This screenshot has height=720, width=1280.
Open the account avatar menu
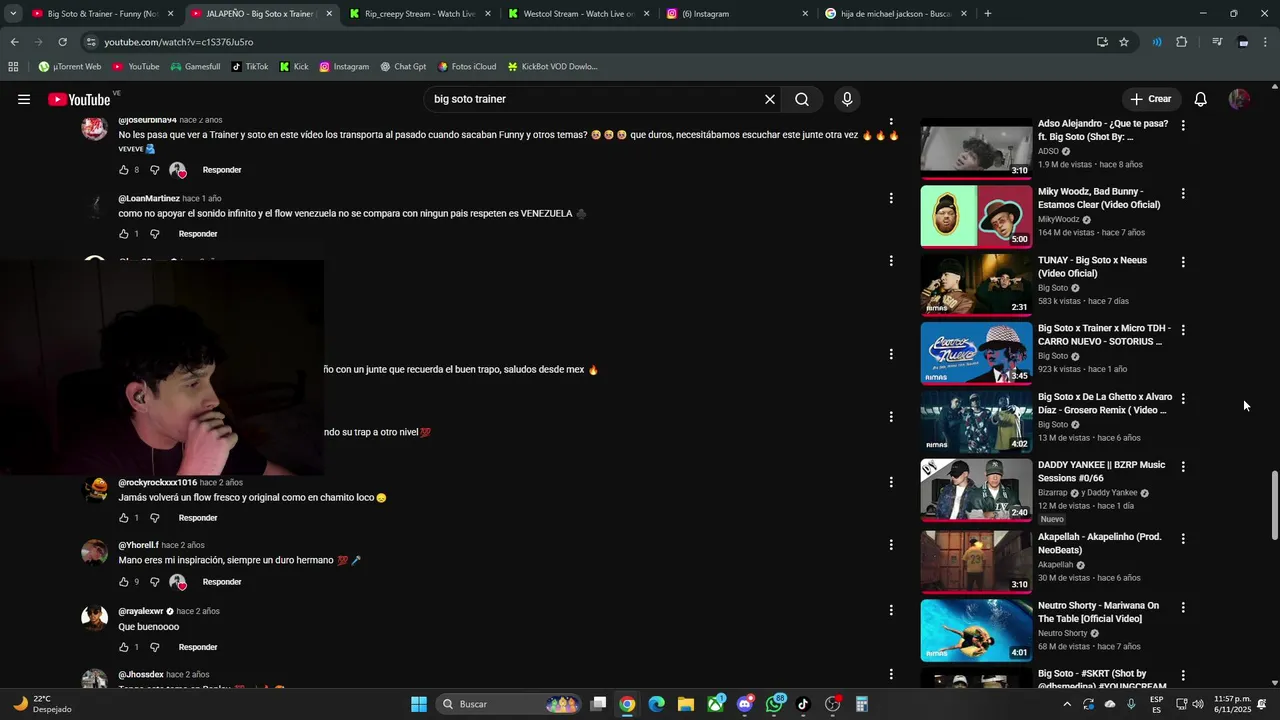click(x=1239, y=99)
